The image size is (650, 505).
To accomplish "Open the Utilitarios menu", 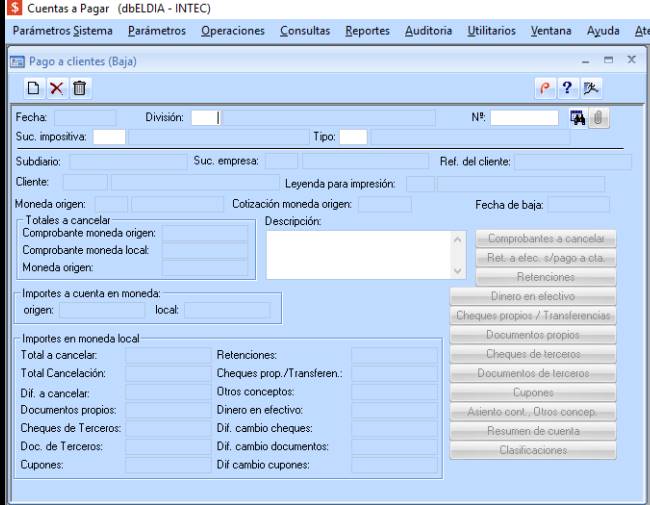I will click(x=490, y=31).
